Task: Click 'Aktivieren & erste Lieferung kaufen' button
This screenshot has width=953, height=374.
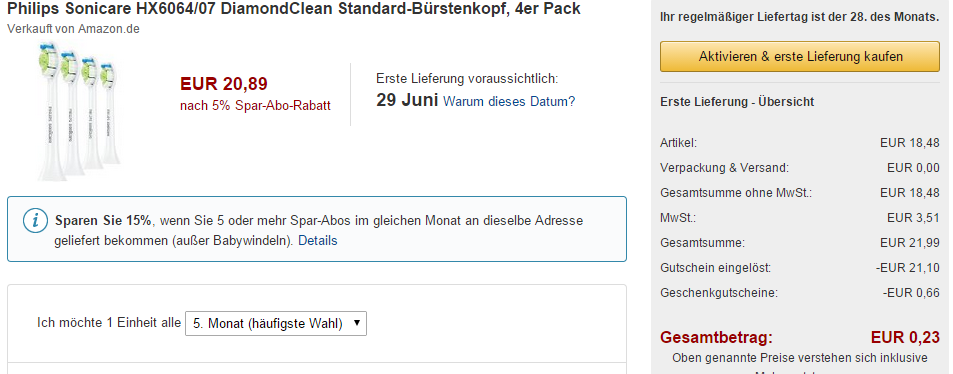Action: (800, 57)
